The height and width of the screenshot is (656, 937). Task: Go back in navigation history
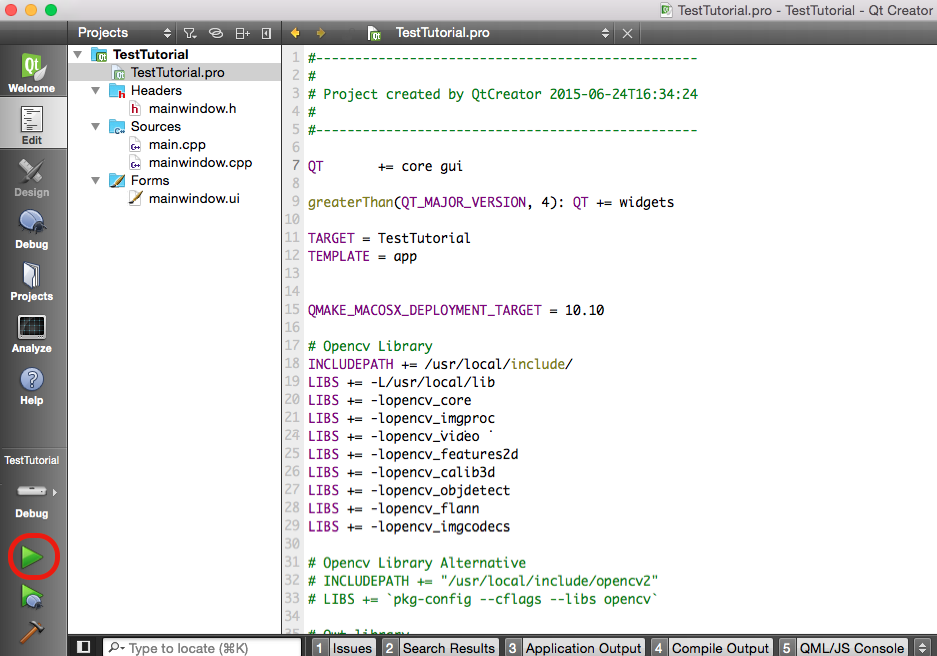point(295,33)
